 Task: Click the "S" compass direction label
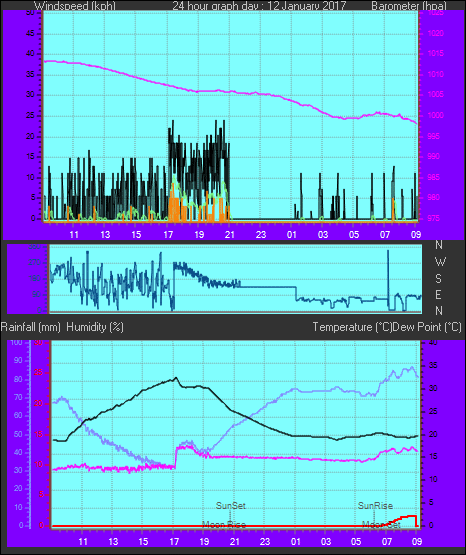tap(439, 279)
